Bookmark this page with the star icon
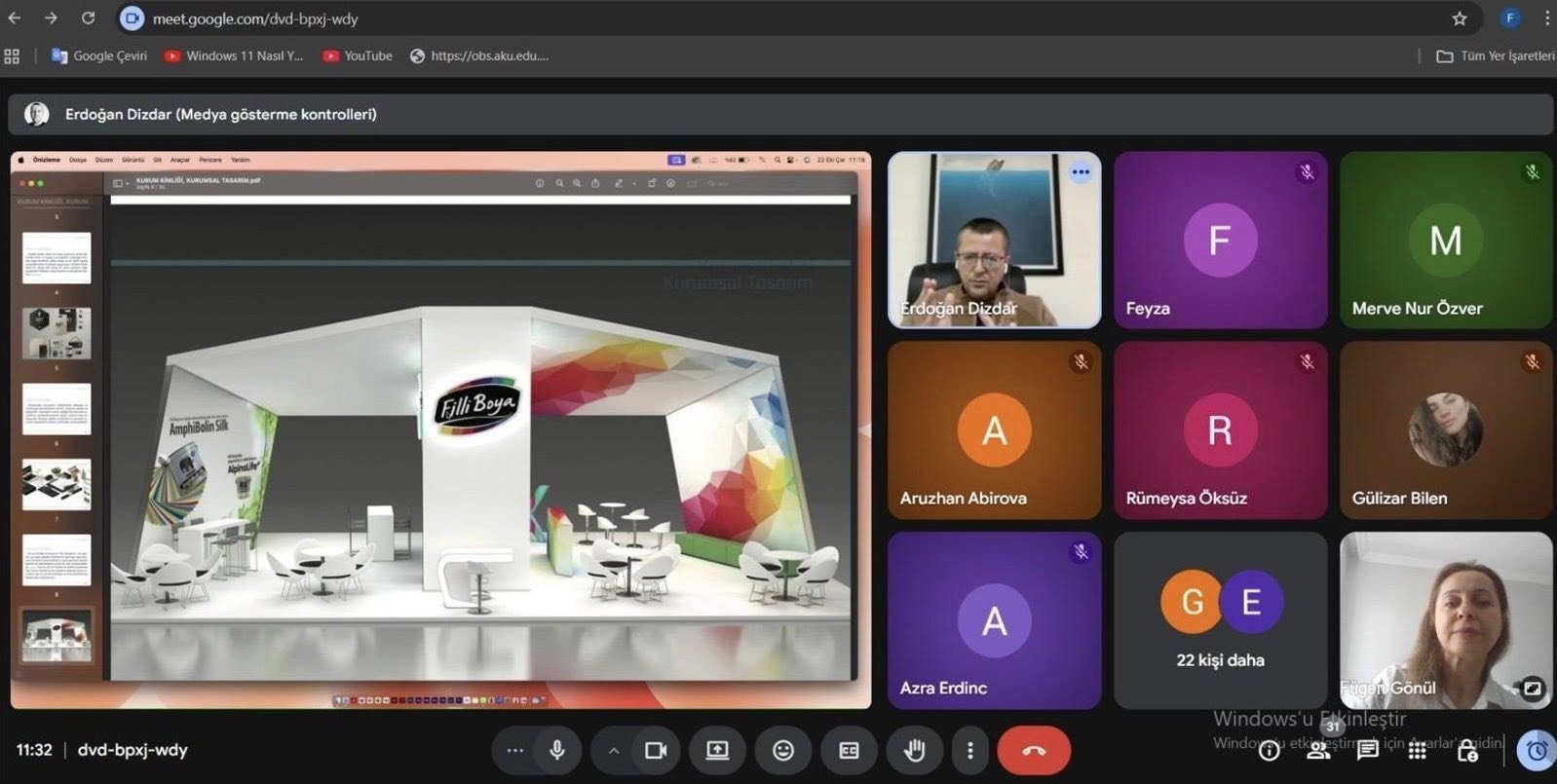This screenshot has height=784, width=1557. [1459, 19]
